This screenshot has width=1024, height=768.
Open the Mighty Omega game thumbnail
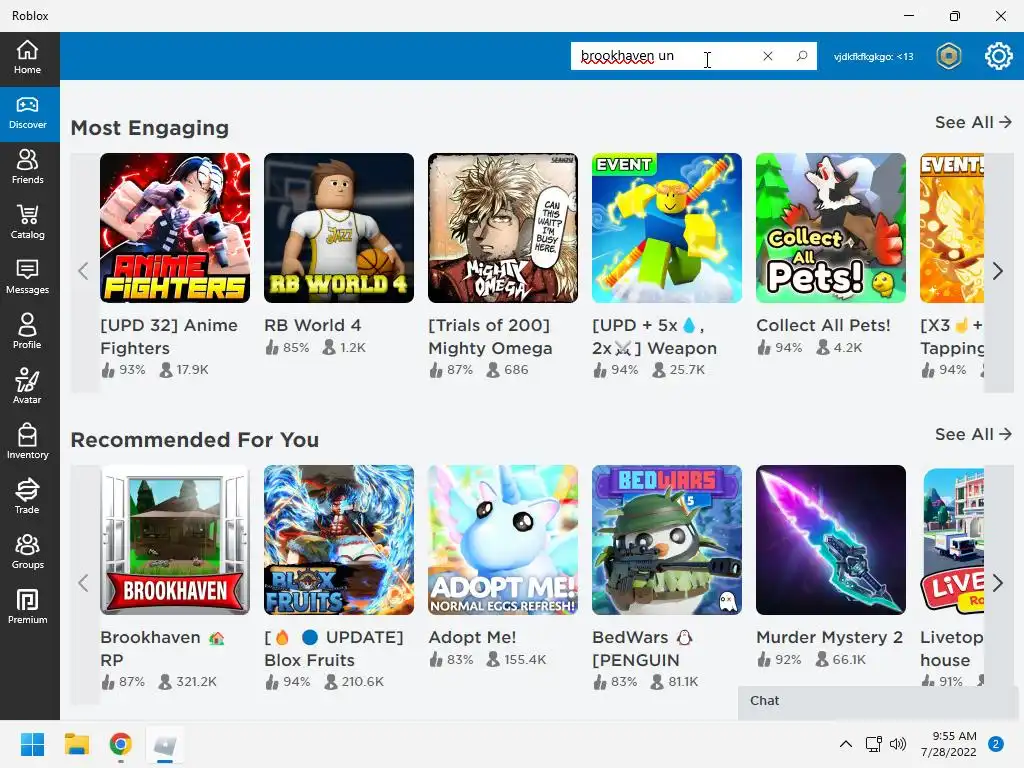[x=503, y=228]
